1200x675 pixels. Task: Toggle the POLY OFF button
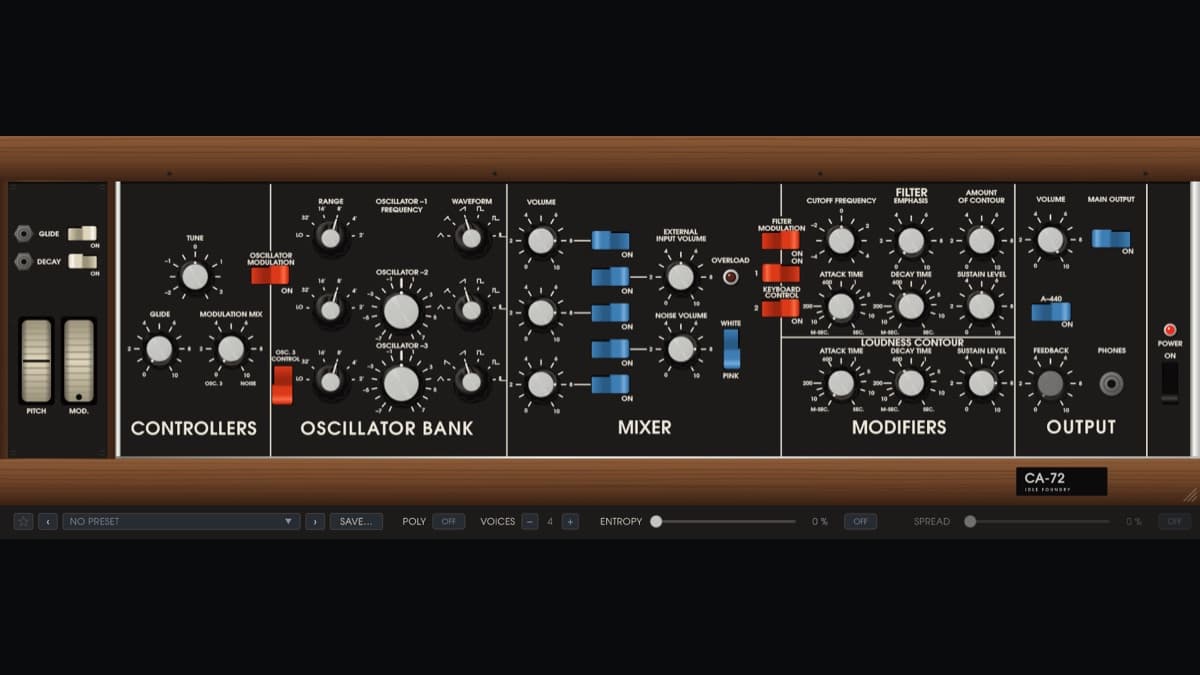(x=449, y=521)
